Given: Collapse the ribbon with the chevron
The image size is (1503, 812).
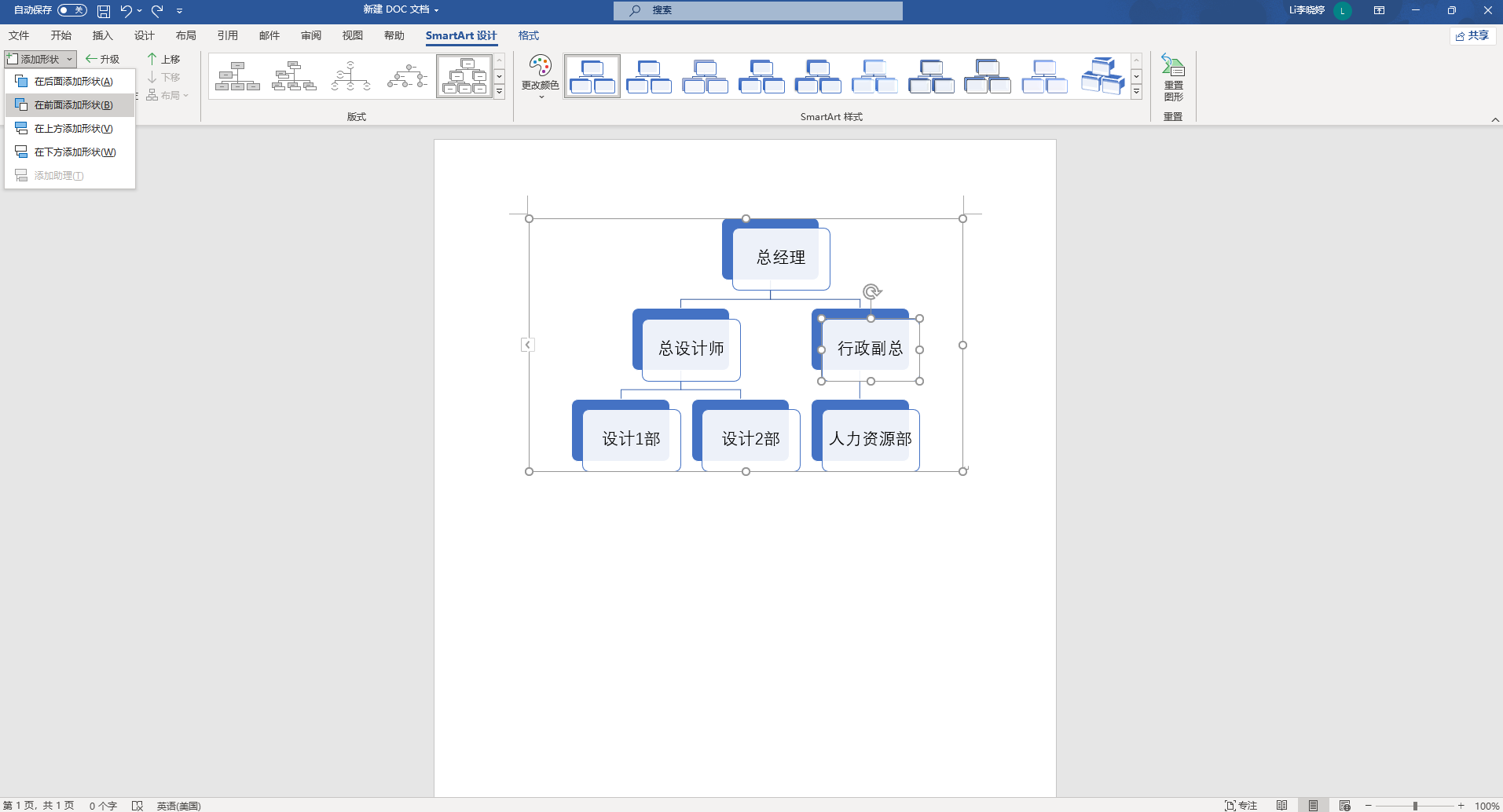Looking at the screenshot, I should [1494, 119].
